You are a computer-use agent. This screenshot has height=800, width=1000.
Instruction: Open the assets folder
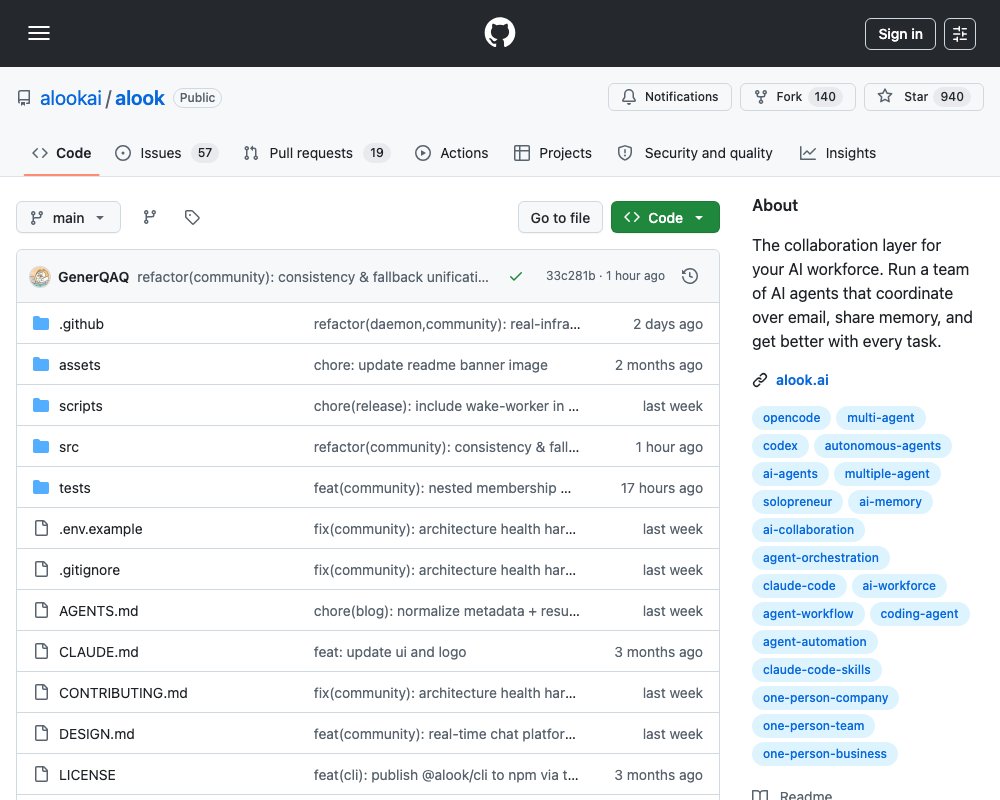pos(80,365)
